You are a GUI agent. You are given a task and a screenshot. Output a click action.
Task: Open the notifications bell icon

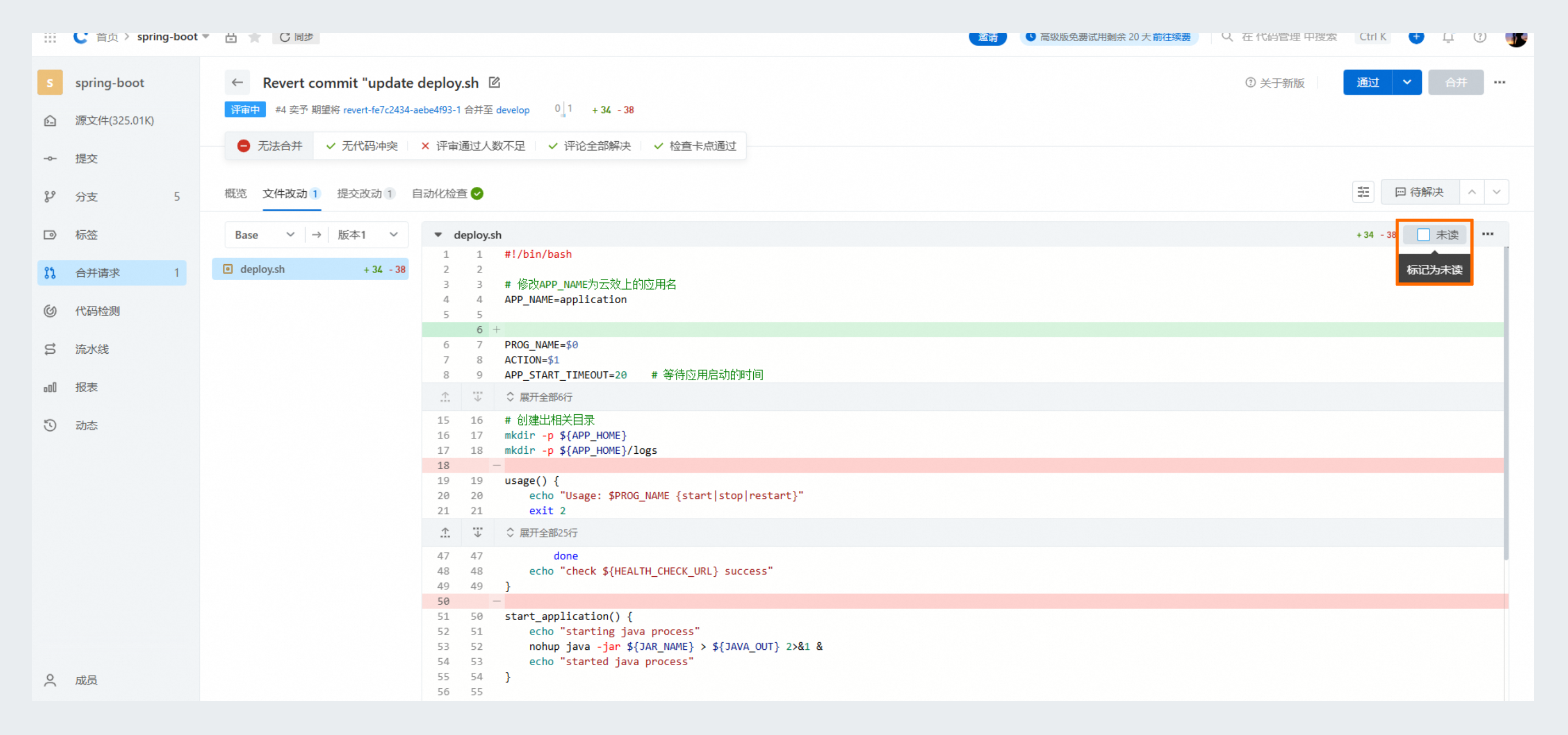tap(1448, 37)
